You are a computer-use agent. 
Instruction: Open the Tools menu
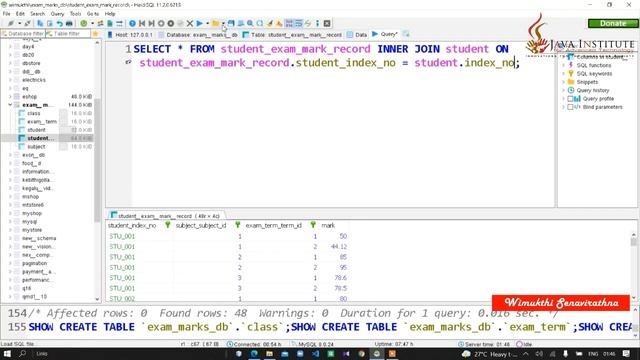[76, 13]
